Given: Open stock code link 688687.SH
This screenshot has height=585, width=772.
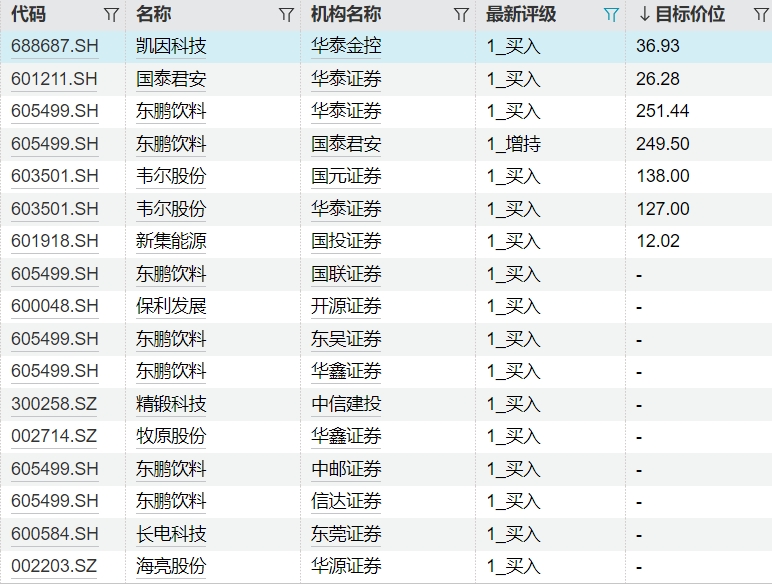Looking at the screenshot, I should pyautogui.click(x=55, y=46).
